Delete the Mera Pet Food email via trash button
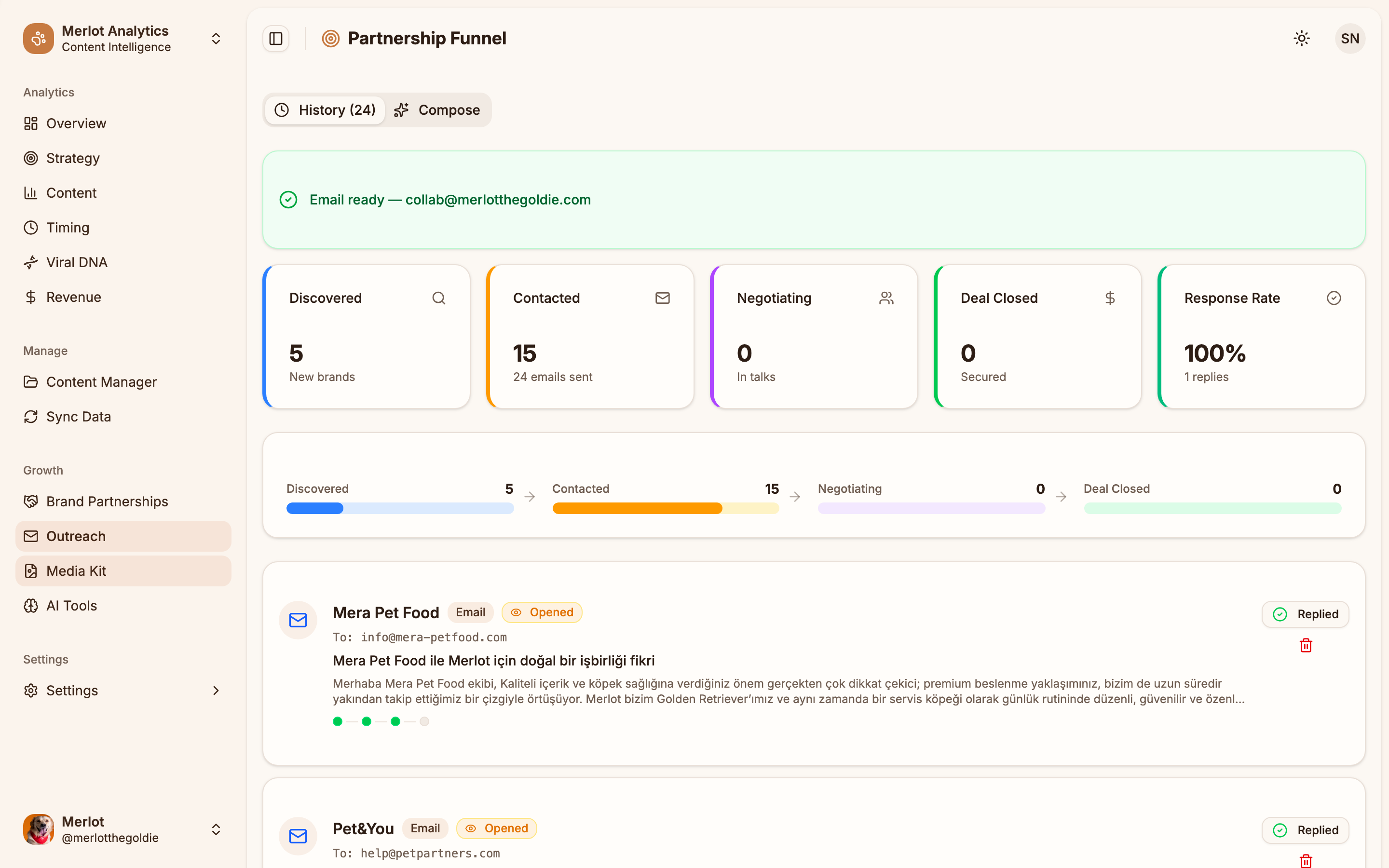 click(x=1306, y=645)
